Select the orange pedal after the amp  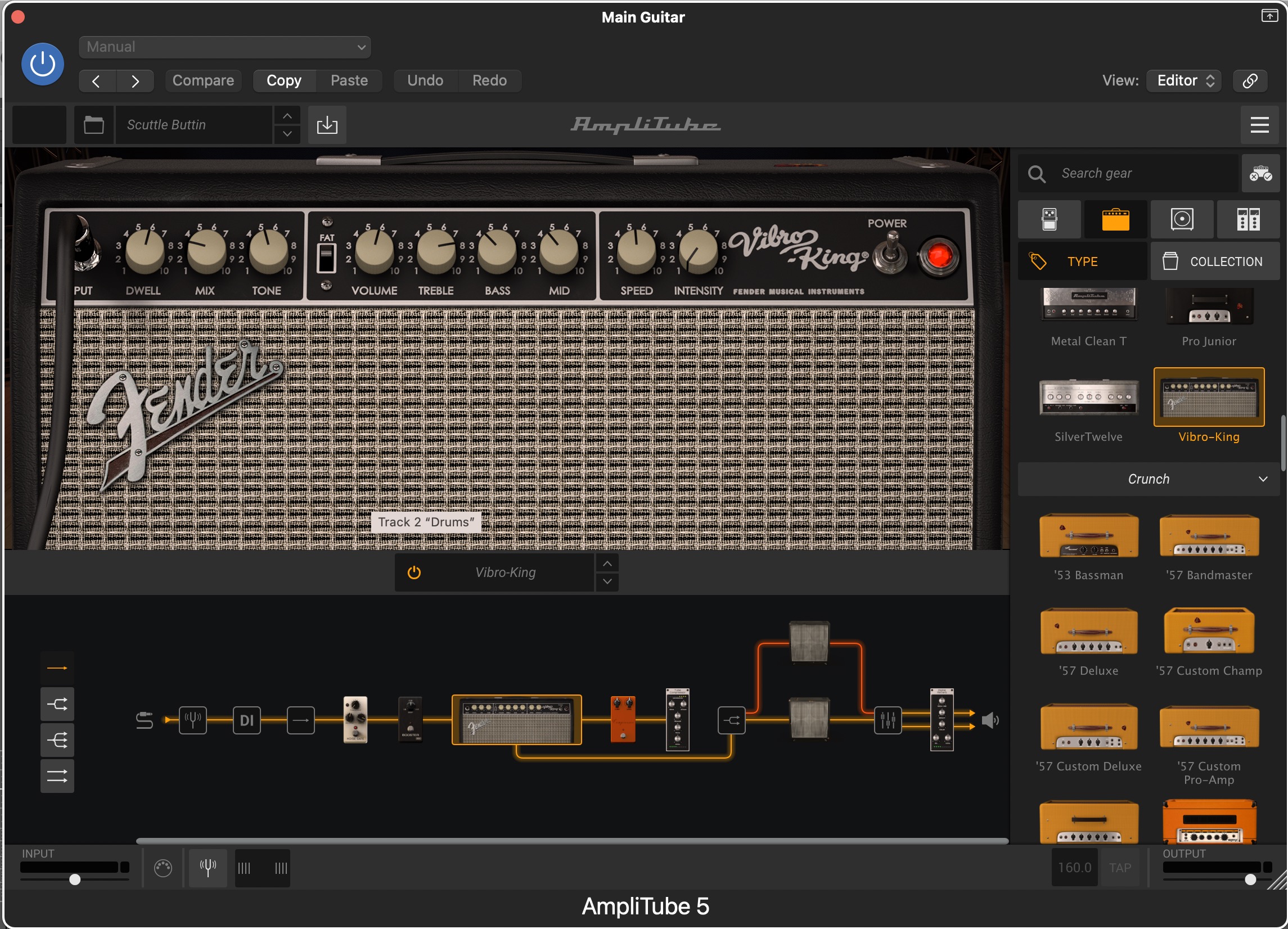pos(623,719)
